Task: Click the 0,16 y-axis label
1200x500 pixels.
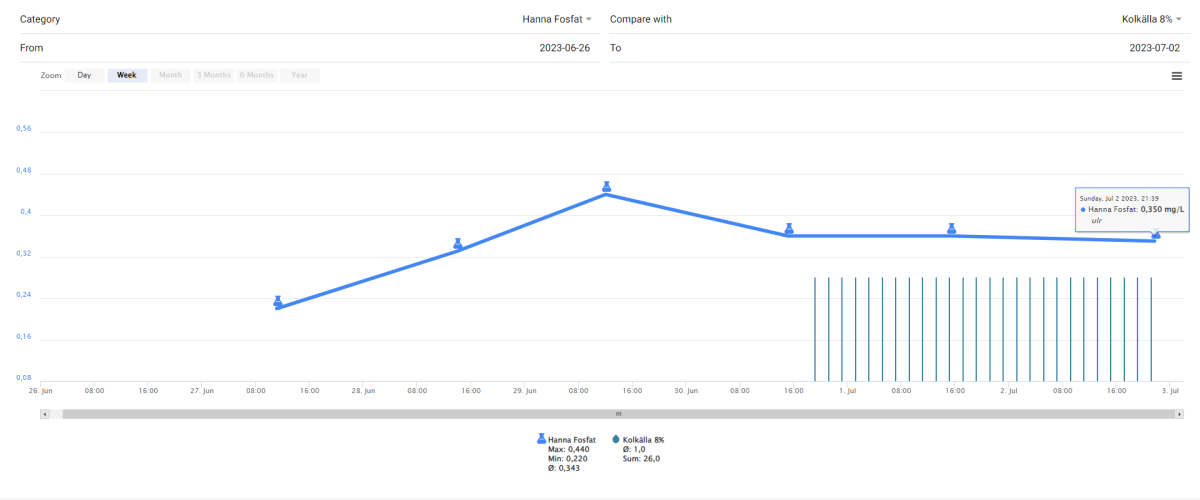Action: point(24,337)
